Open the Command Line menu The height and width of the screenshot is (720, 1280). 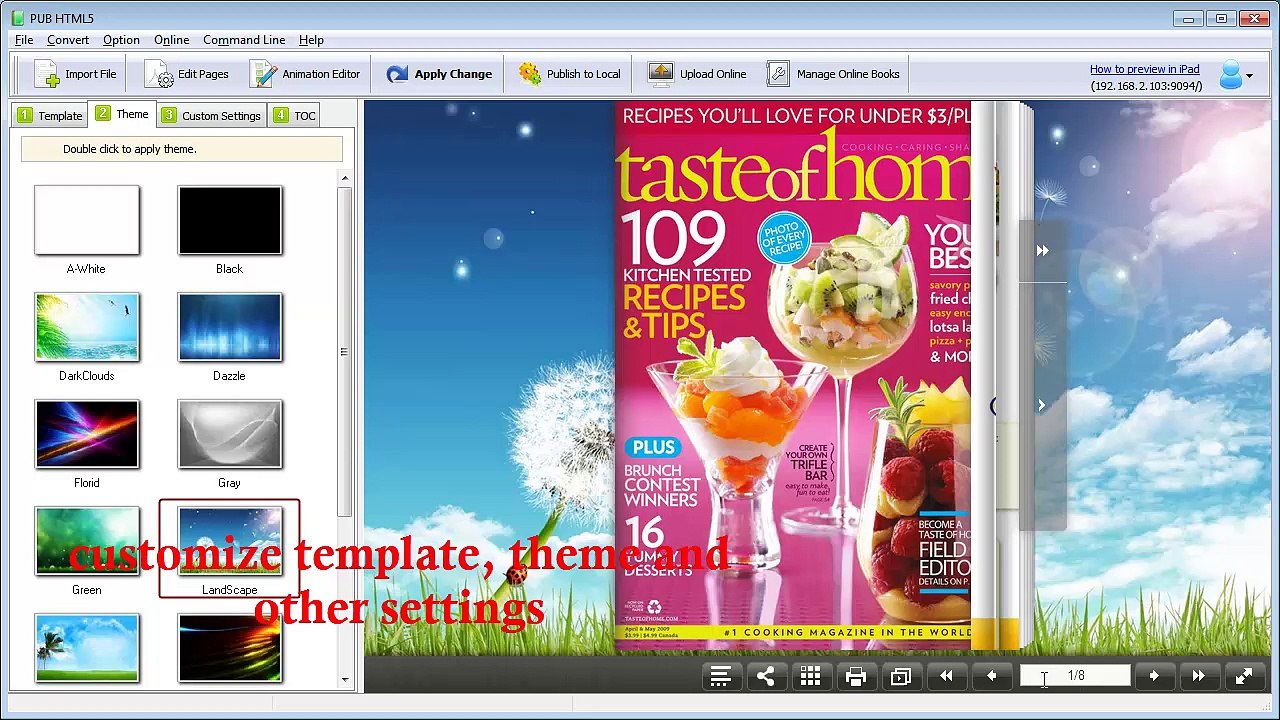(244, 40)
